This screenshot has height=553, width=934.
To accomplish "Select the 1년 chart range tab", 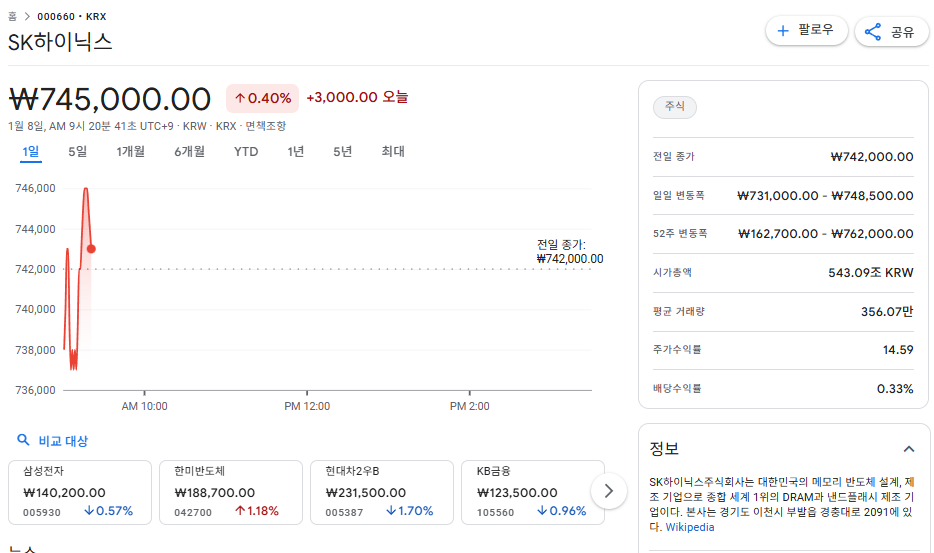I will click(x=295, y=151).
